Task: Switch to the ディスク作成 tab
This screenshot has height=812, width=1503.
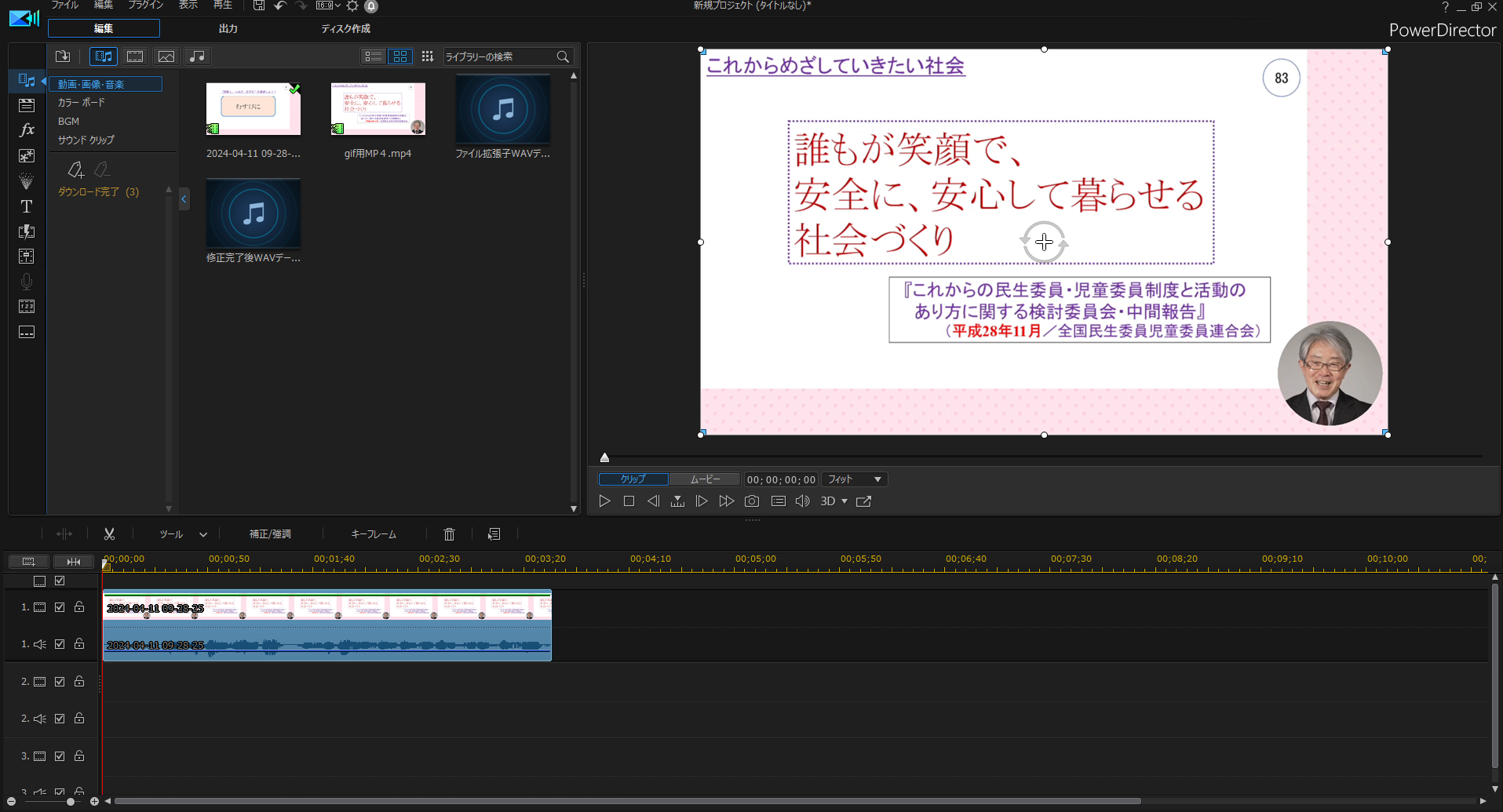Action: point(345,28)
